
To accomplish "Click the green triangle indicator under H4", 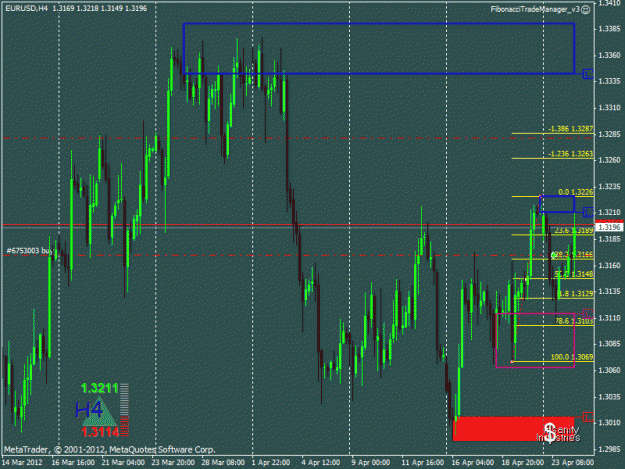I will click(x=100, y=412).
